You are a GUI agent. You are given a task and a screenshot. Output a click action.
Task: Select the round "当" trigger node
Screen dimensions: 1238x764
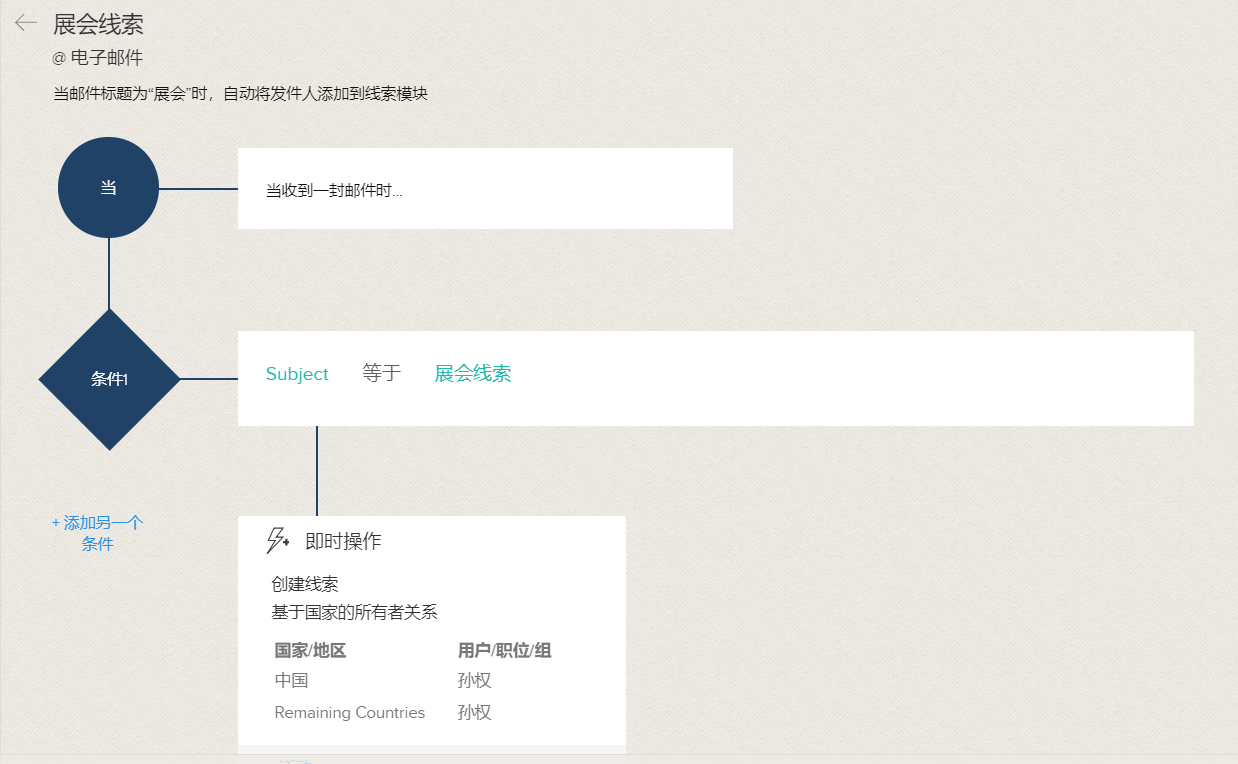pos(108,188)
